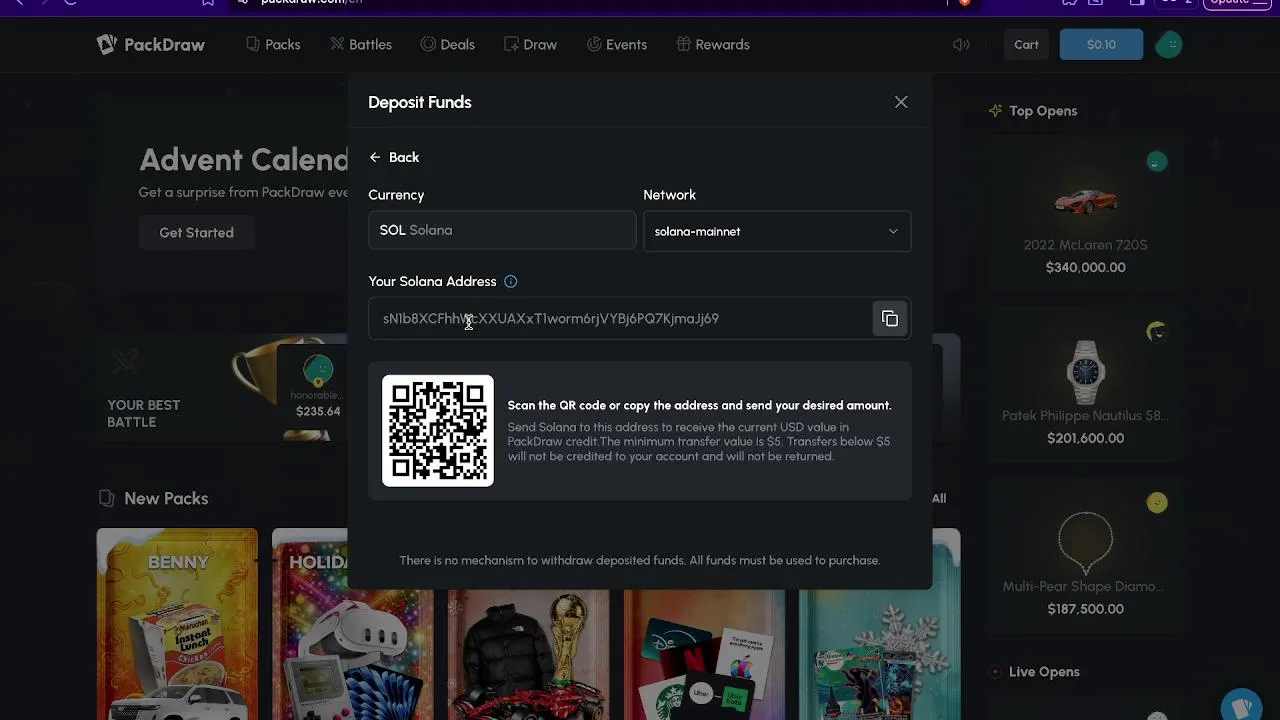Screen dimensions: 1280x720
Task: Open the Deals menu item
Action: (448, 44)
